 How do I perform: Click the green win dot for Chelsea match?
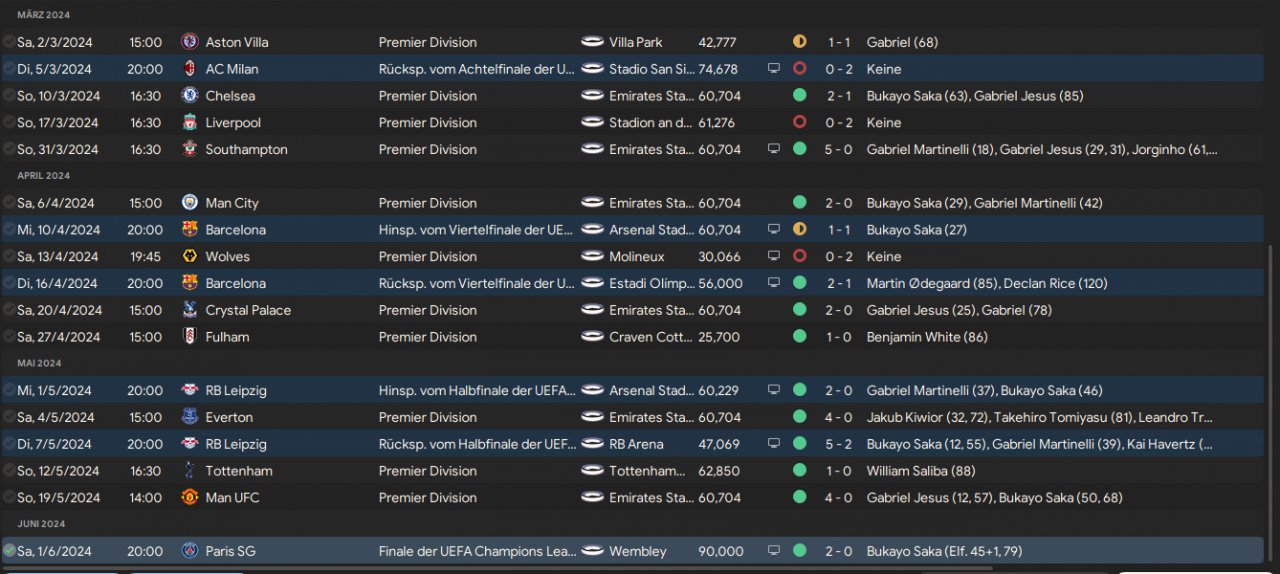click(x=799, y=96)
